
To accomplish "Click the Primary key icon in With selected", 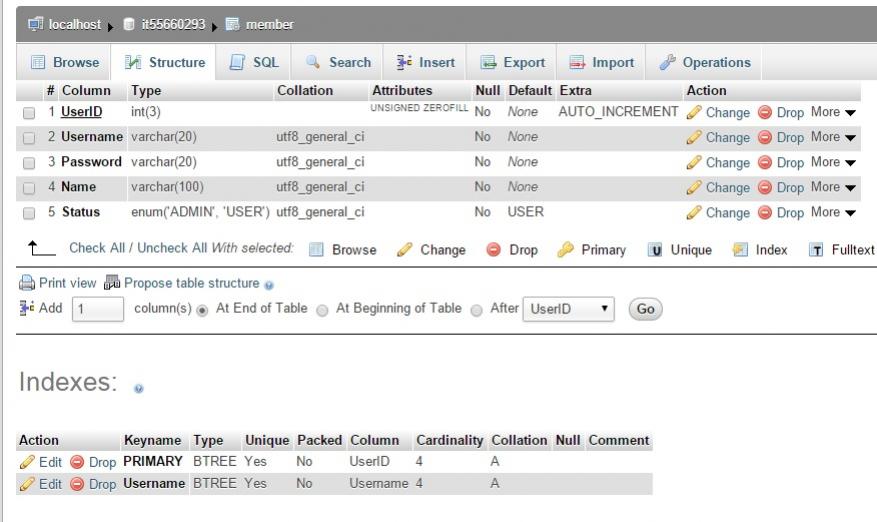I will tap(565, 250).
